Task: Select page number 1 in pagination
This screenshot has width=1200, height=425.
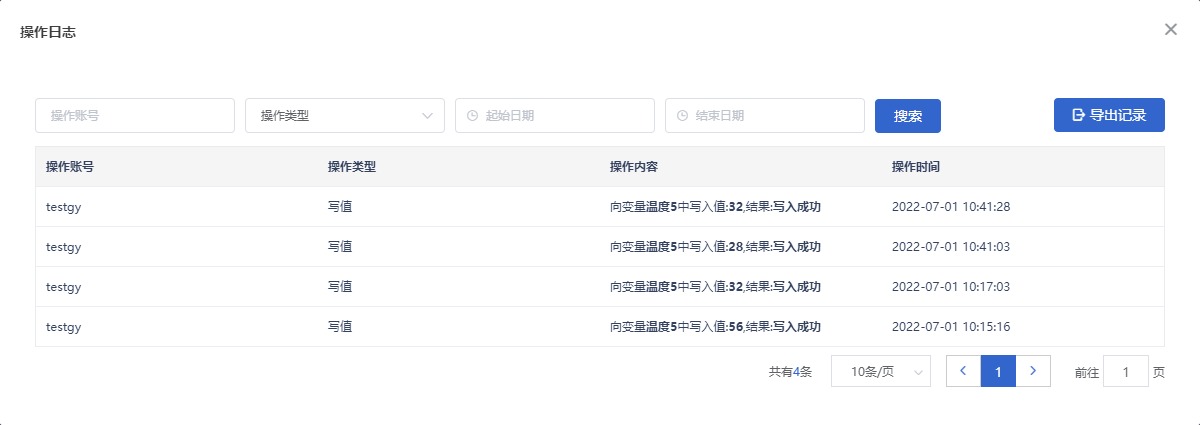Action: point(998,371)
